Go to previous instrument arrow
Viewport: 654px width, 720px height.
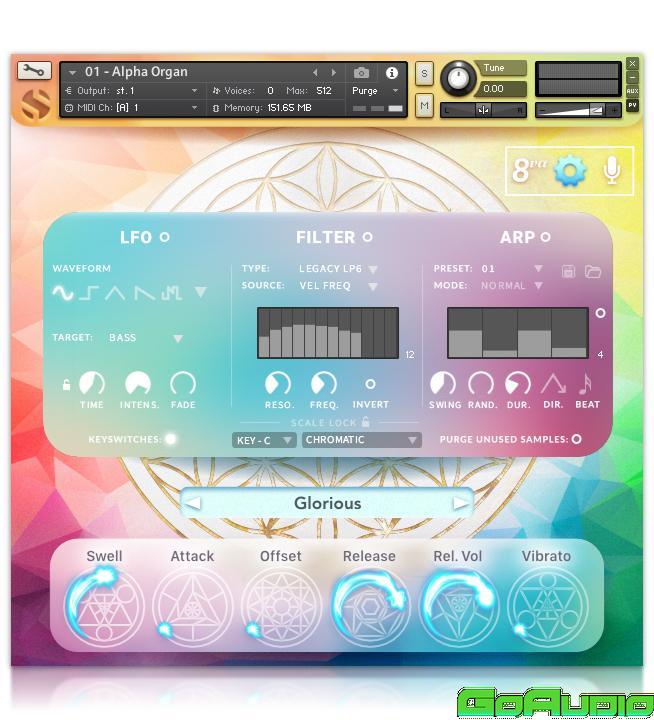click(x=315, y=73)
